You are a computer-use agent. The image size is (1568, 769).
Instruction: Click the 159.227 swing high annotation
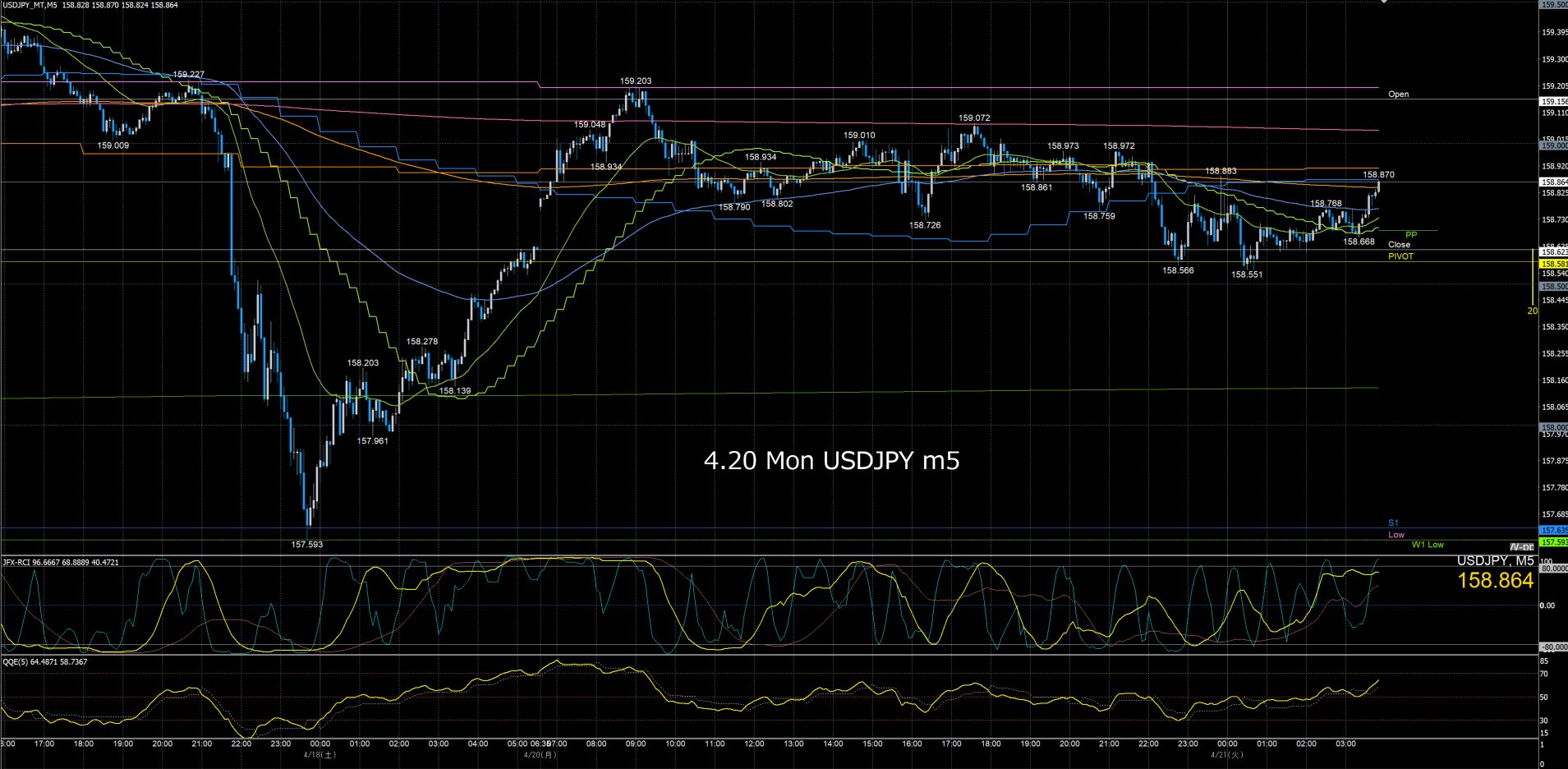[188, 75]
